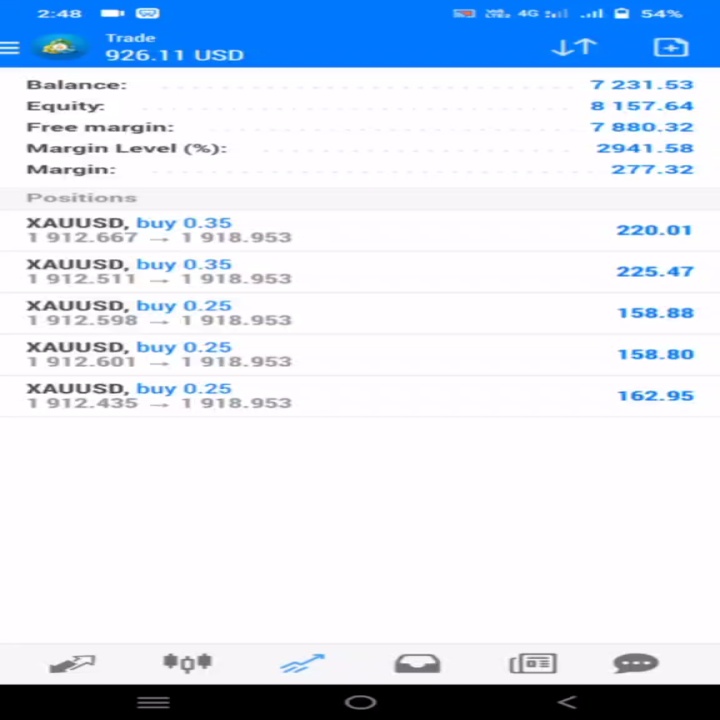Screen dimensions: 720x720
Task: Select XAUUSD position with profit 225.47
Action: click(360, 272)
